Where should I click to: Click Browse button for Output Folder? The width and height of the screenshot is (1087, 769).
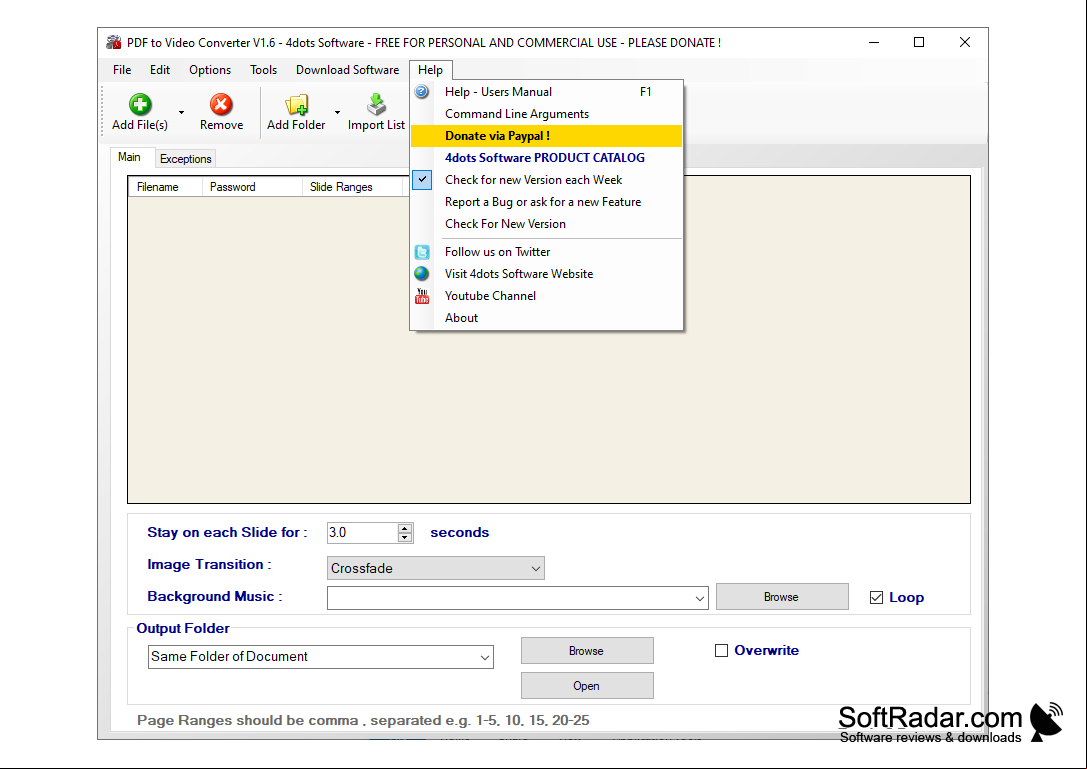point(586,651)
